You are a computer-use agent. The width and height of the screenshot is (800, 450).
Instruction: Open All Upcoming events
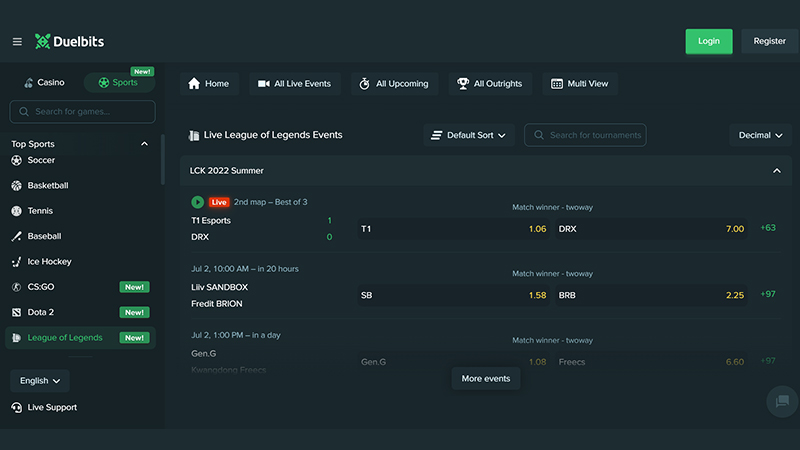click(394, 84)
